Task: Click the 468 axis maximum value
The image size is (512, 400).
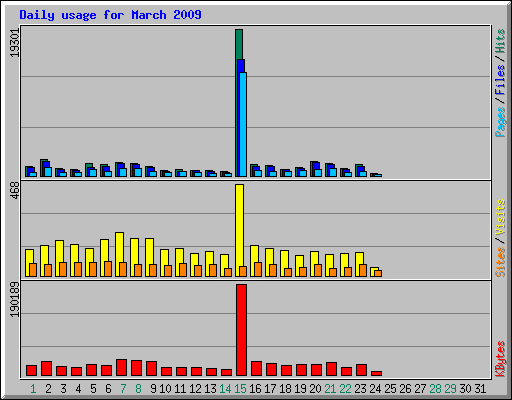Action: pos(15,191)
